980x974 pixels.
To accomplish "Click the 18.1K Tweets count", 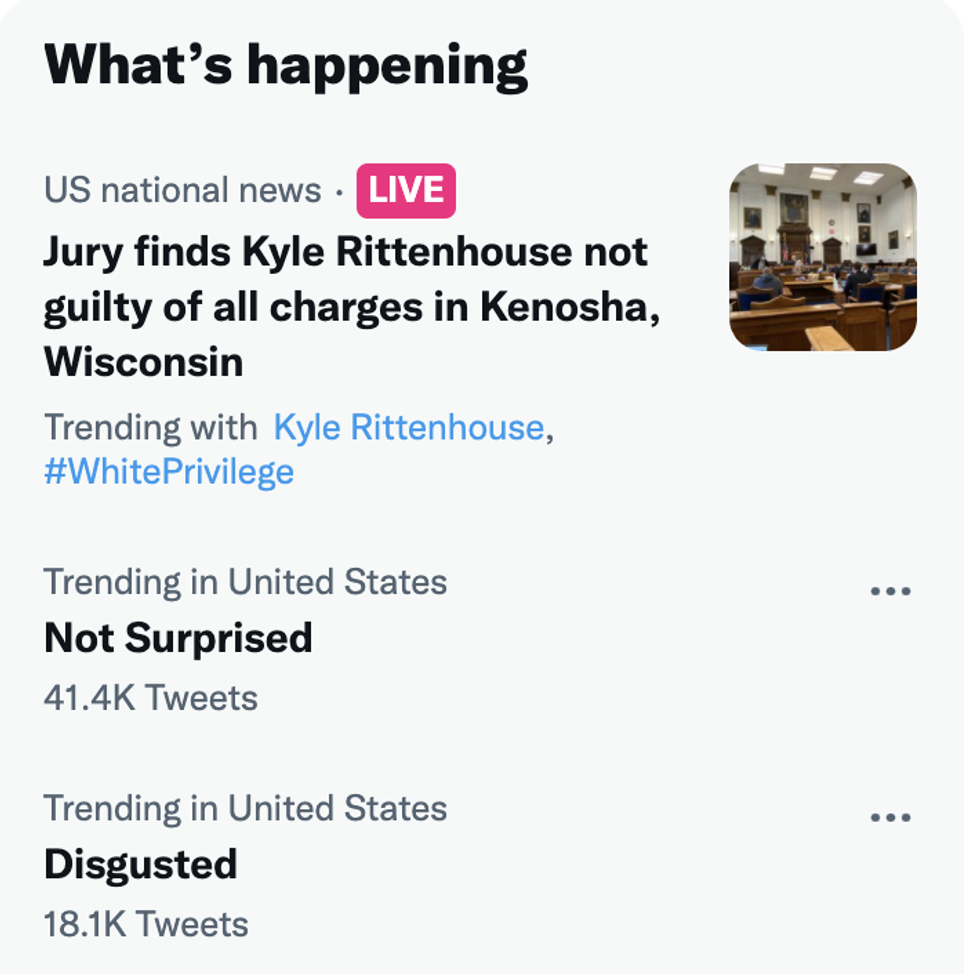I will tap(145, 925).
